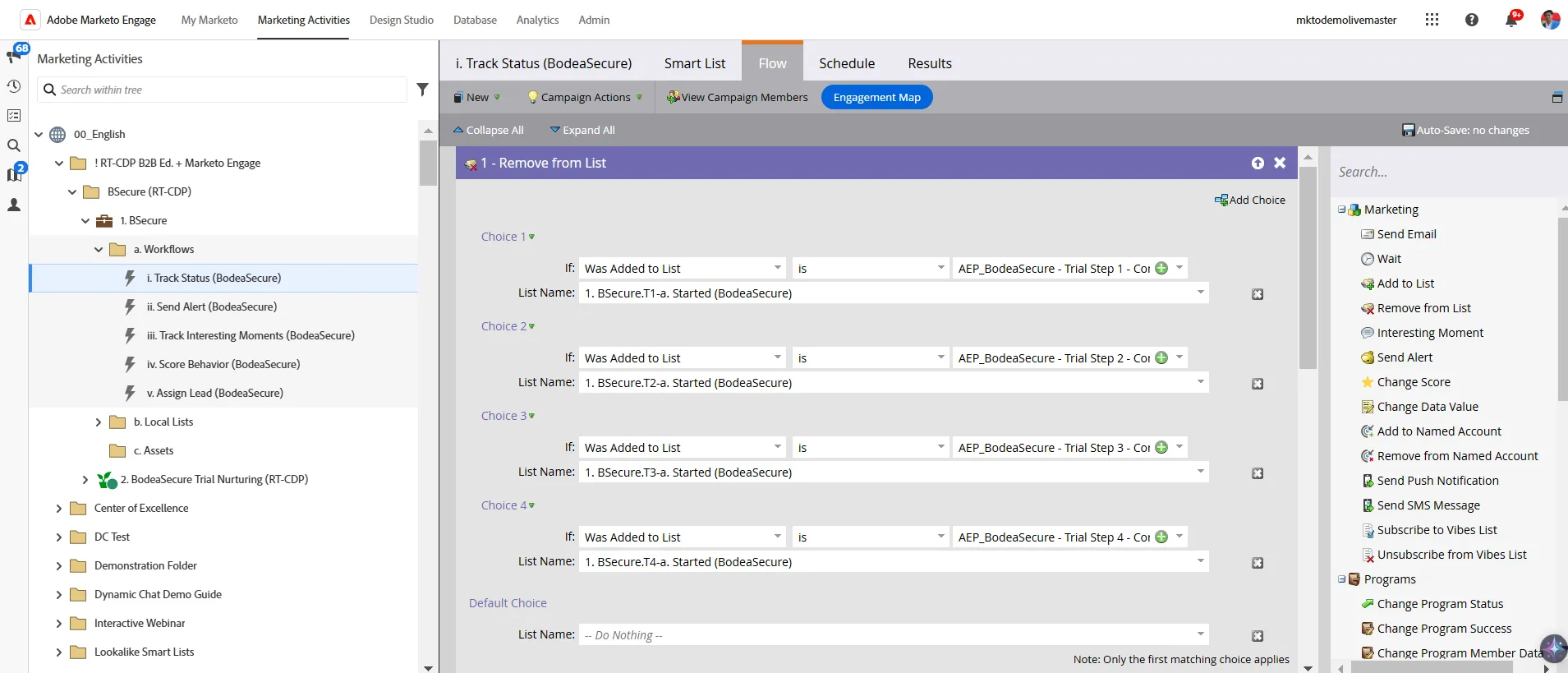Open the Choice 4 options arrow
1568x673 pixels.
point(531,505)
